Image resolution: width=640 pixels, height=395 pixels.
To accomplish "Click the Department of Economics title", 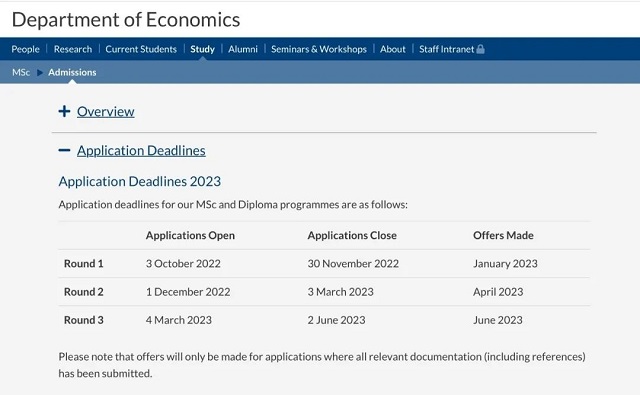I will (126, 20).
